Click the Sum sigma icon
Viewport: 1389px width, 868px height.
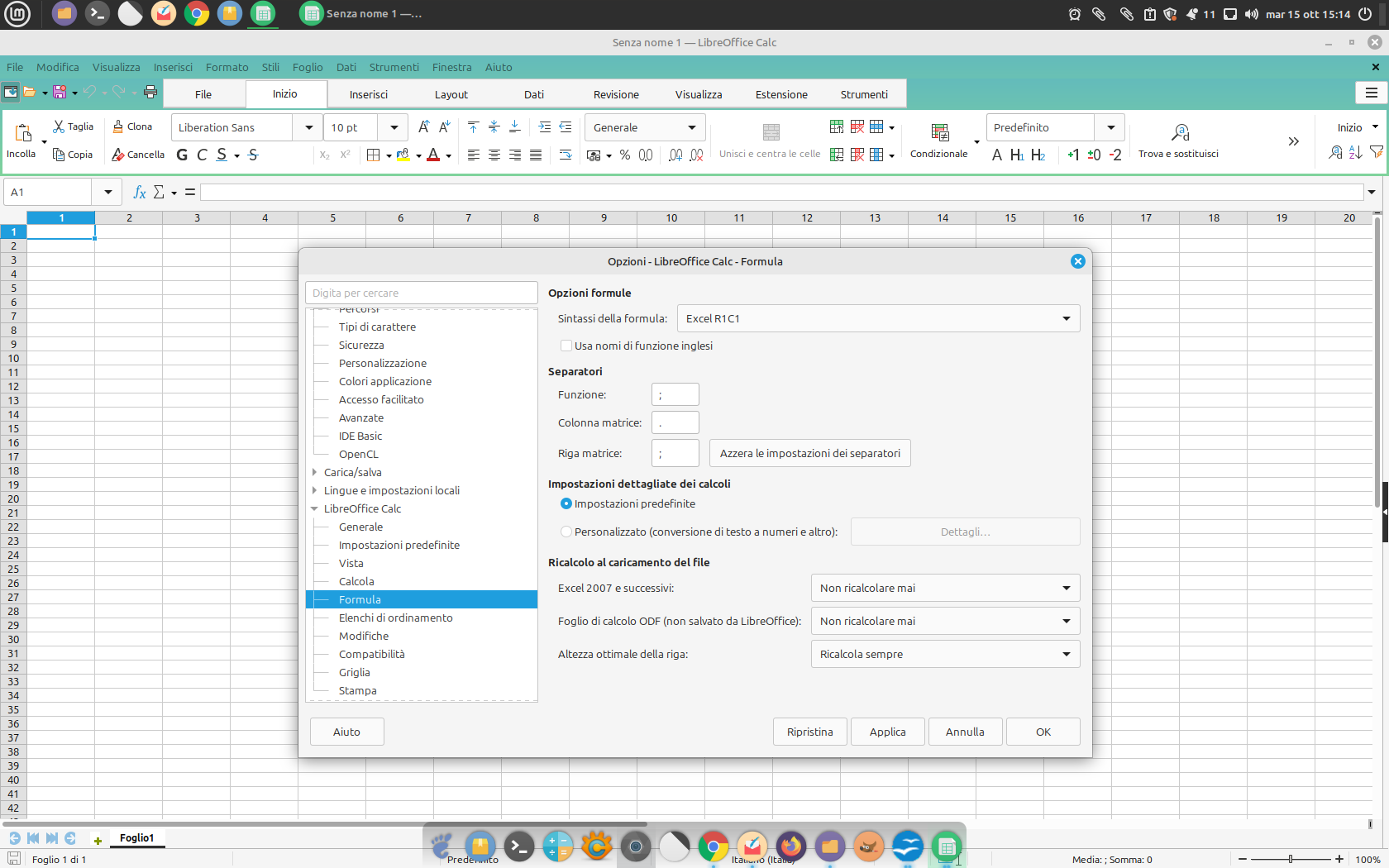point(159,192)
